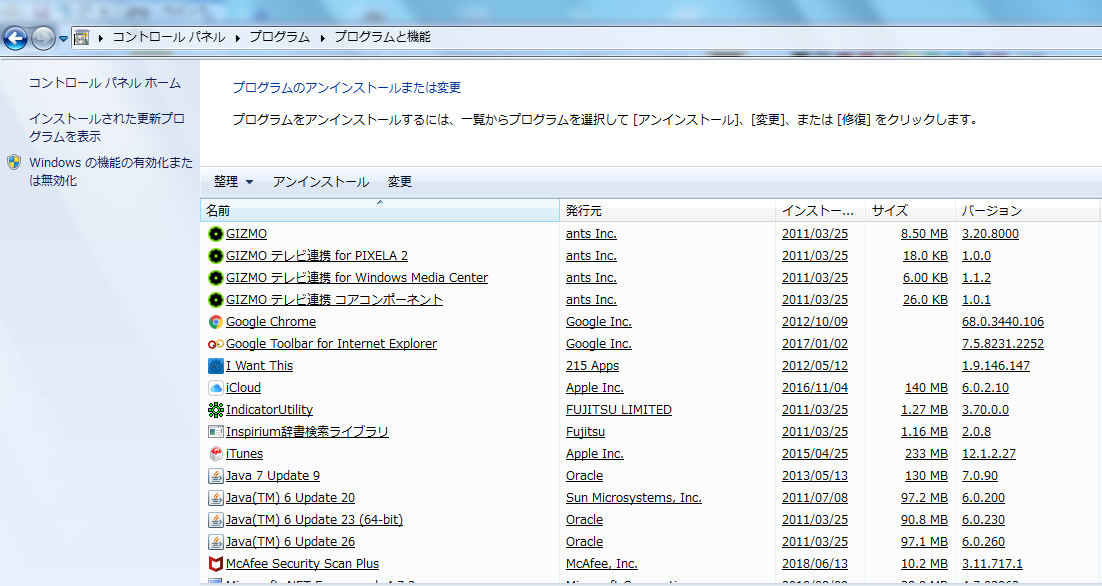The height and width of the screenshot is (586, 1102).
Task: Click the Inspirium辞書検索ライブラリ icon
Action: [x=216, y=431]
